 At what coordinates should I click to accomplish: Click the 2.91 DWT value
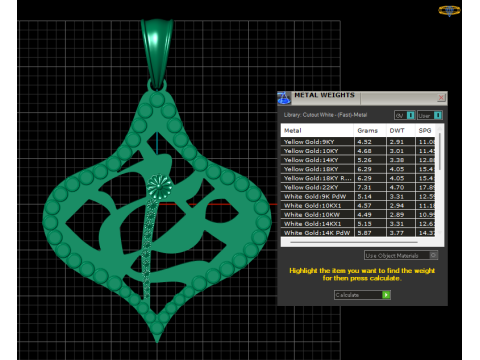pos(397,142)
